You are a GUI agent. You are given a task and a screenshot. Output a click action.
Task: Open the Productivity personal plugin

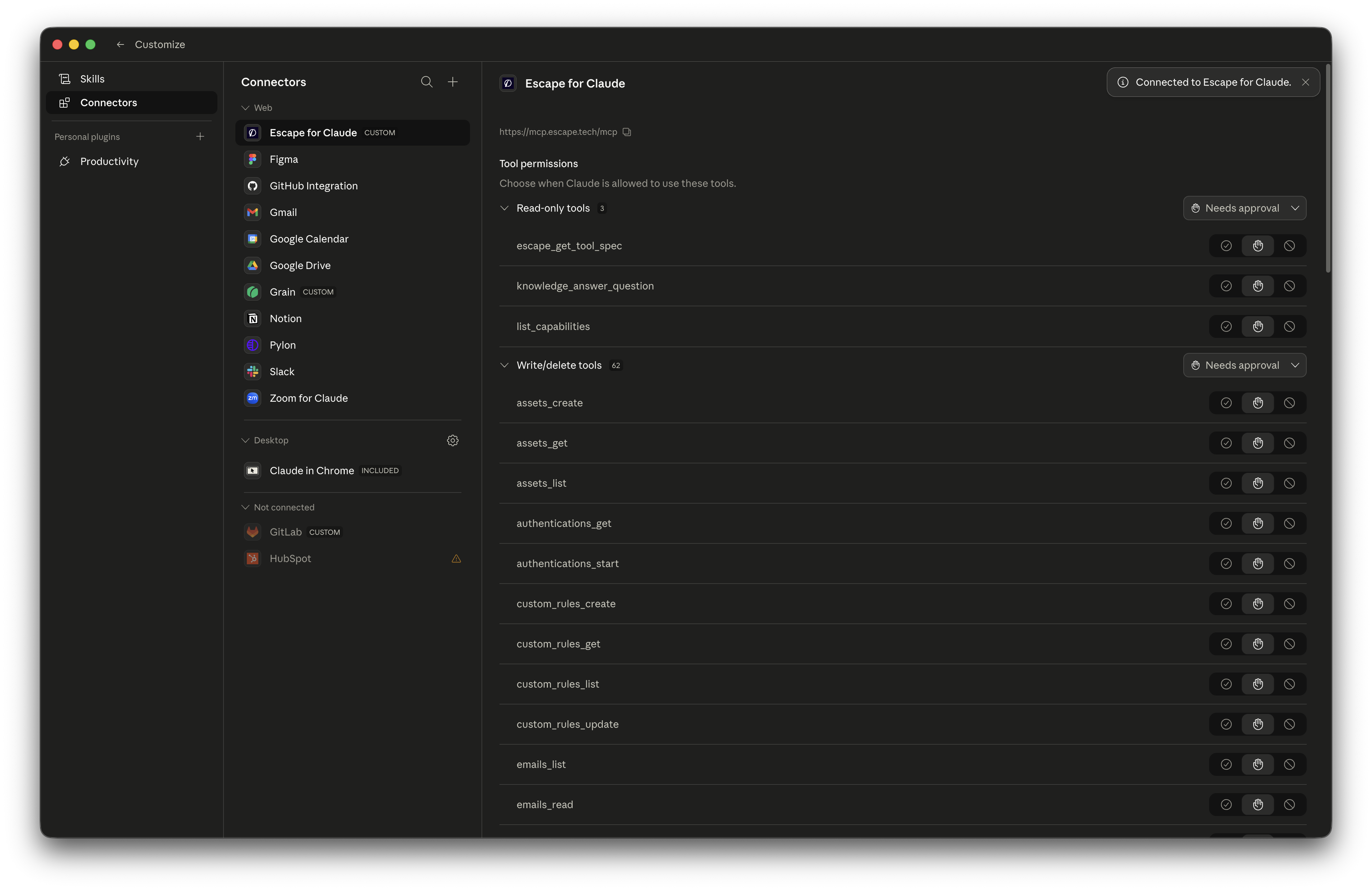click(x=109, y=161)
